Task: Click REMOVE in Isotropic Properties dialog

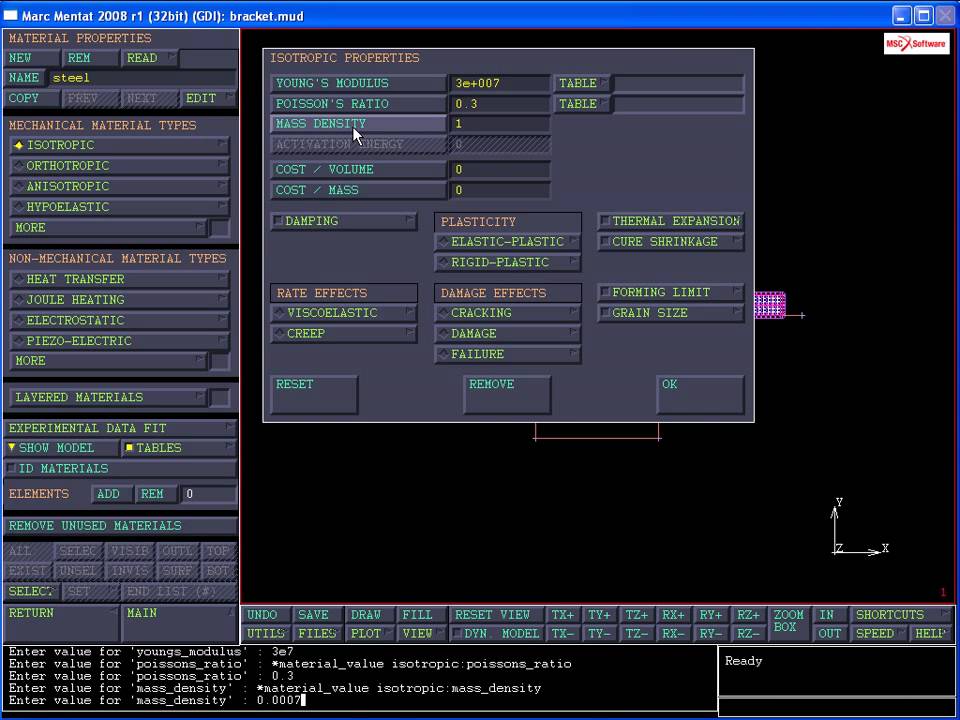Action: (508, 395)
